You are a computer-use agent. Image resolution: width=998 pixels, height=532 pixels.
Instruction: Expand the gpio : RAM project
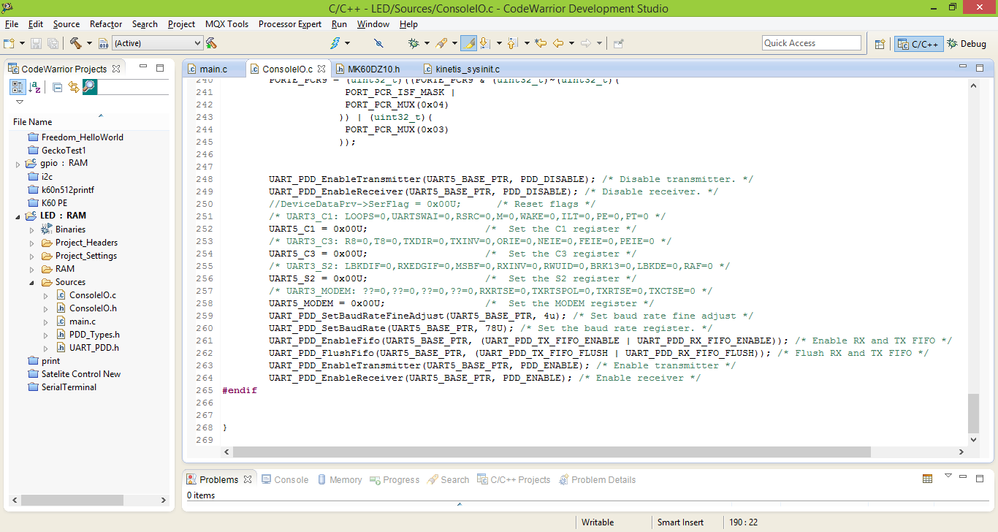pos(18,164)
